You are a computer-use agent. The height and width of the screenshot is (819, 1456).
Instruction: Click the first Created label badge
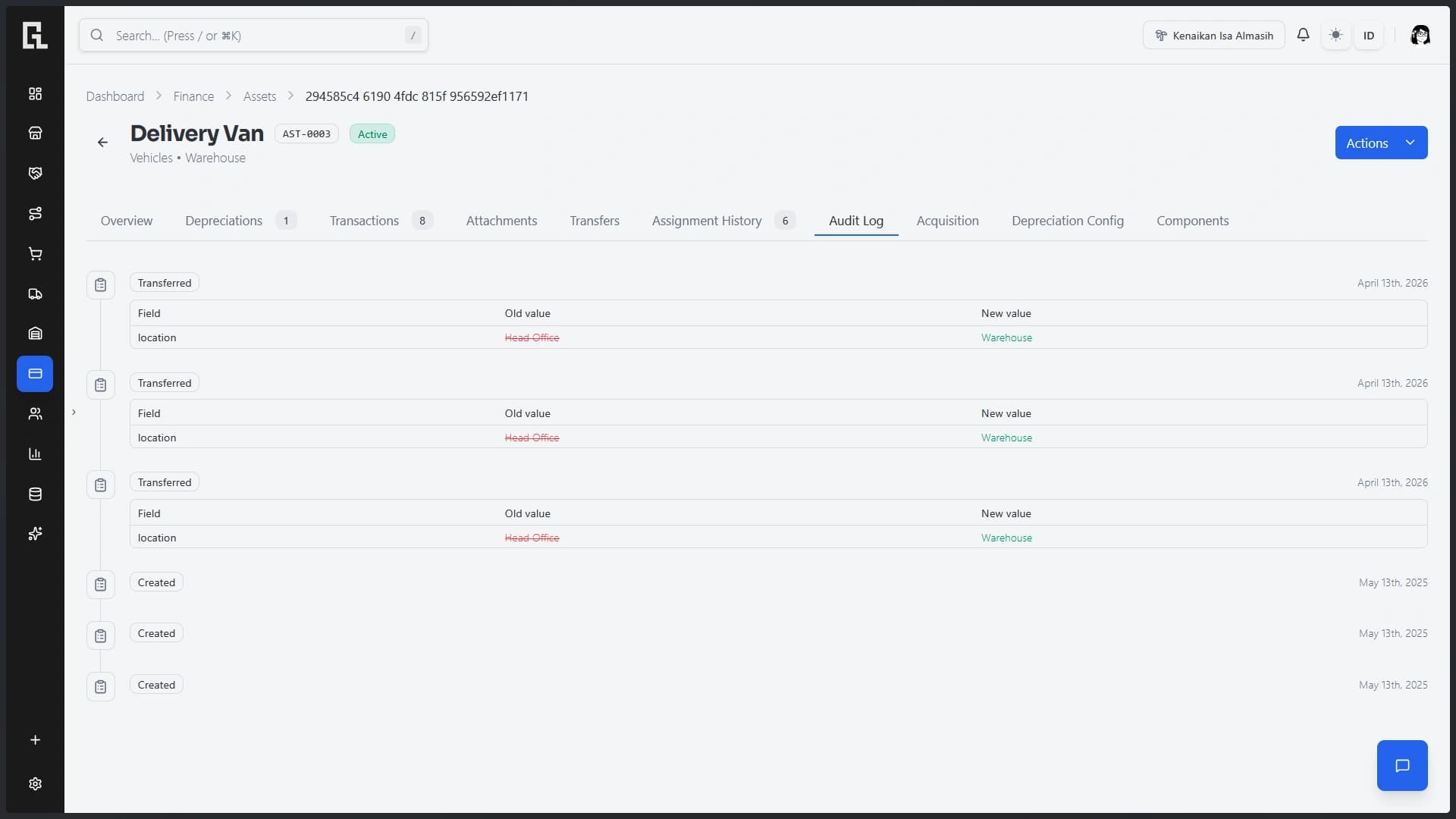156,582
